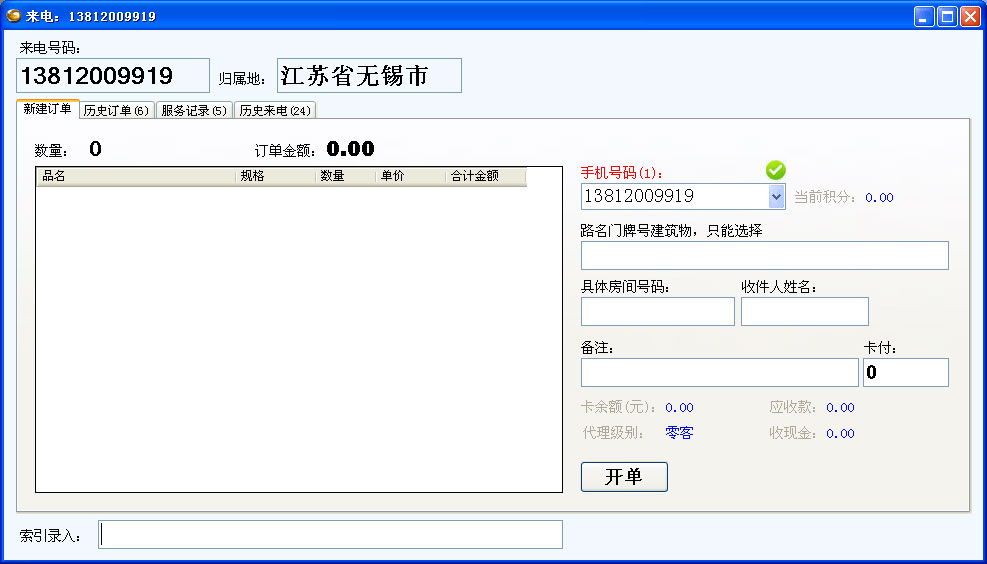
Task: Show the 历史来电 (24) tab
Action: (x=275, y=110)
